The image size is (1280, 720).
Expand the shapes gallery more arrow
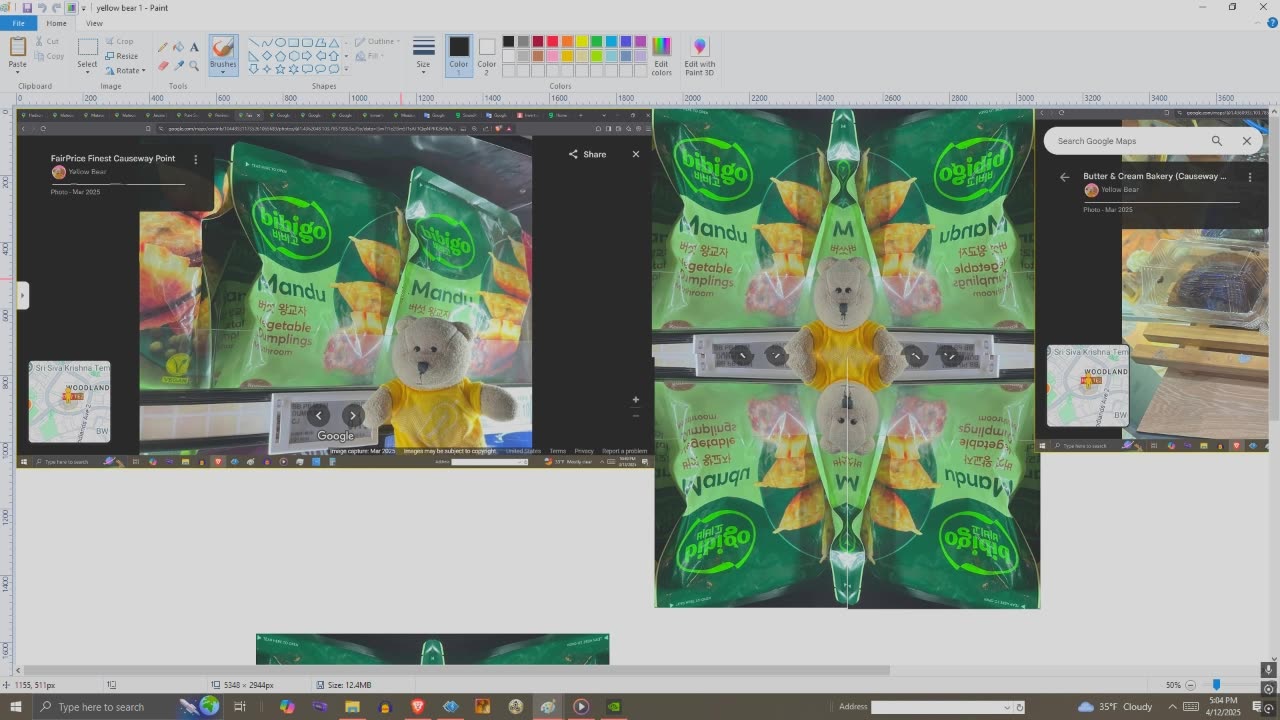(346, 69)
